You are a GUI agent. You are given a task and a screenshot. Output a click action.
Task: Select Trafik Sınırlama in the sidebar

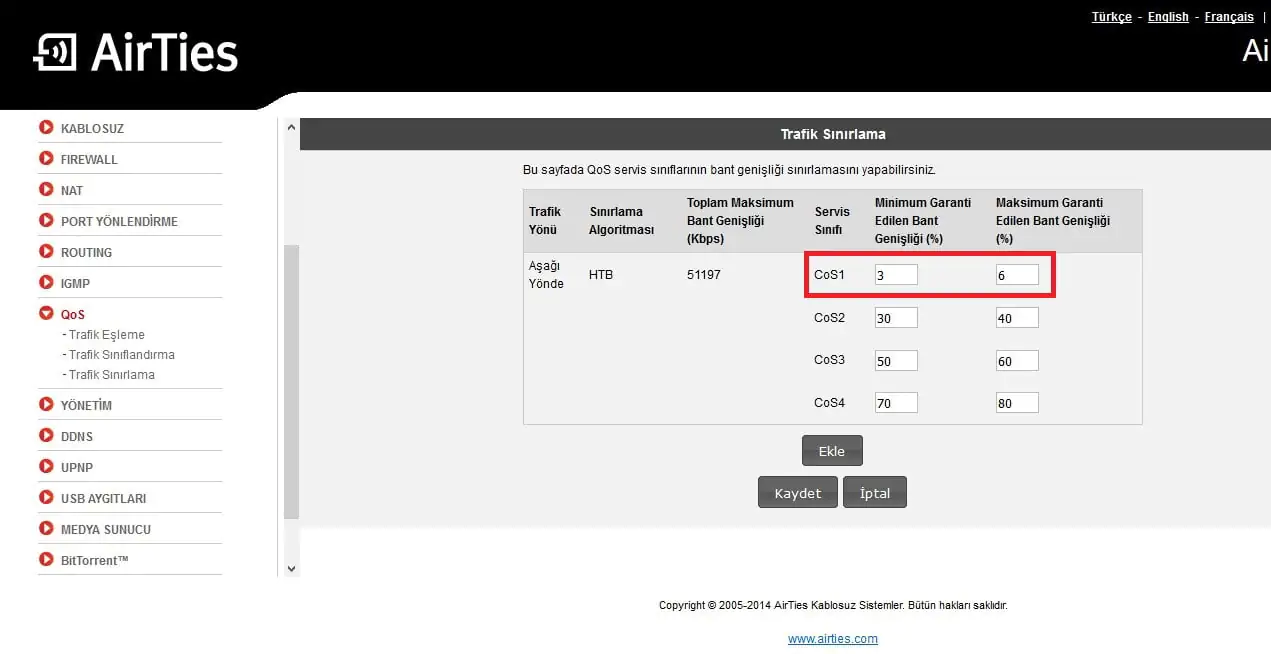tap(111, 375)
